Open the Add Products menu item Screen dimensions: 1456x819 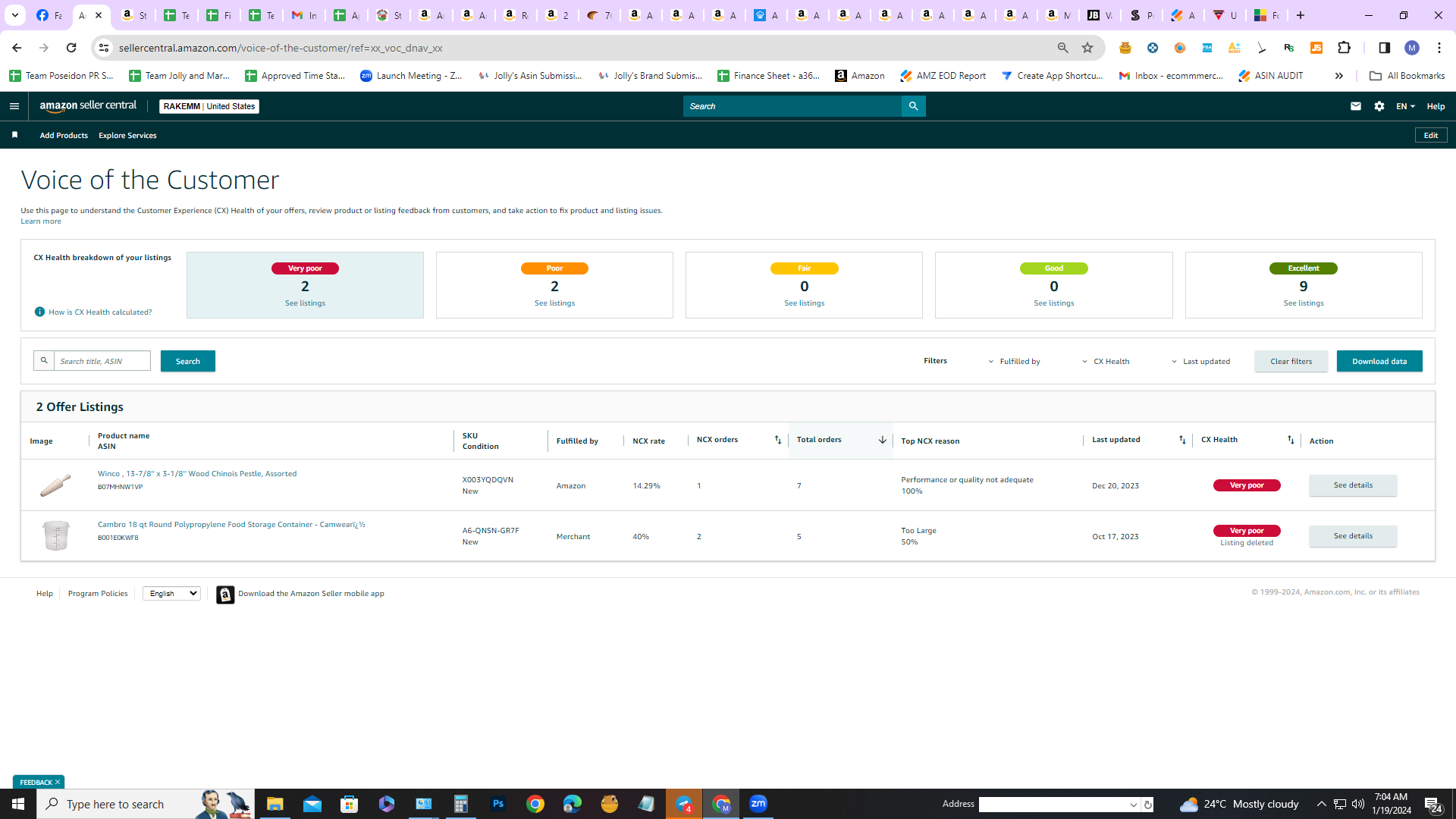coord(64,135)
